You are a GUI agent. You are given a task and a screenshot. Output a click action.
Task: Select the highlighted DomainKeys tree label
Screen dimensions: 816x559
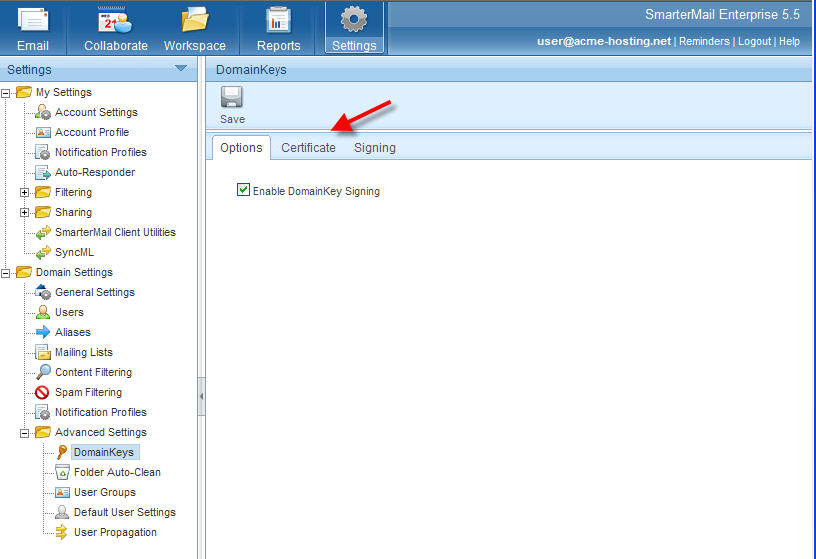pos(105,452)
